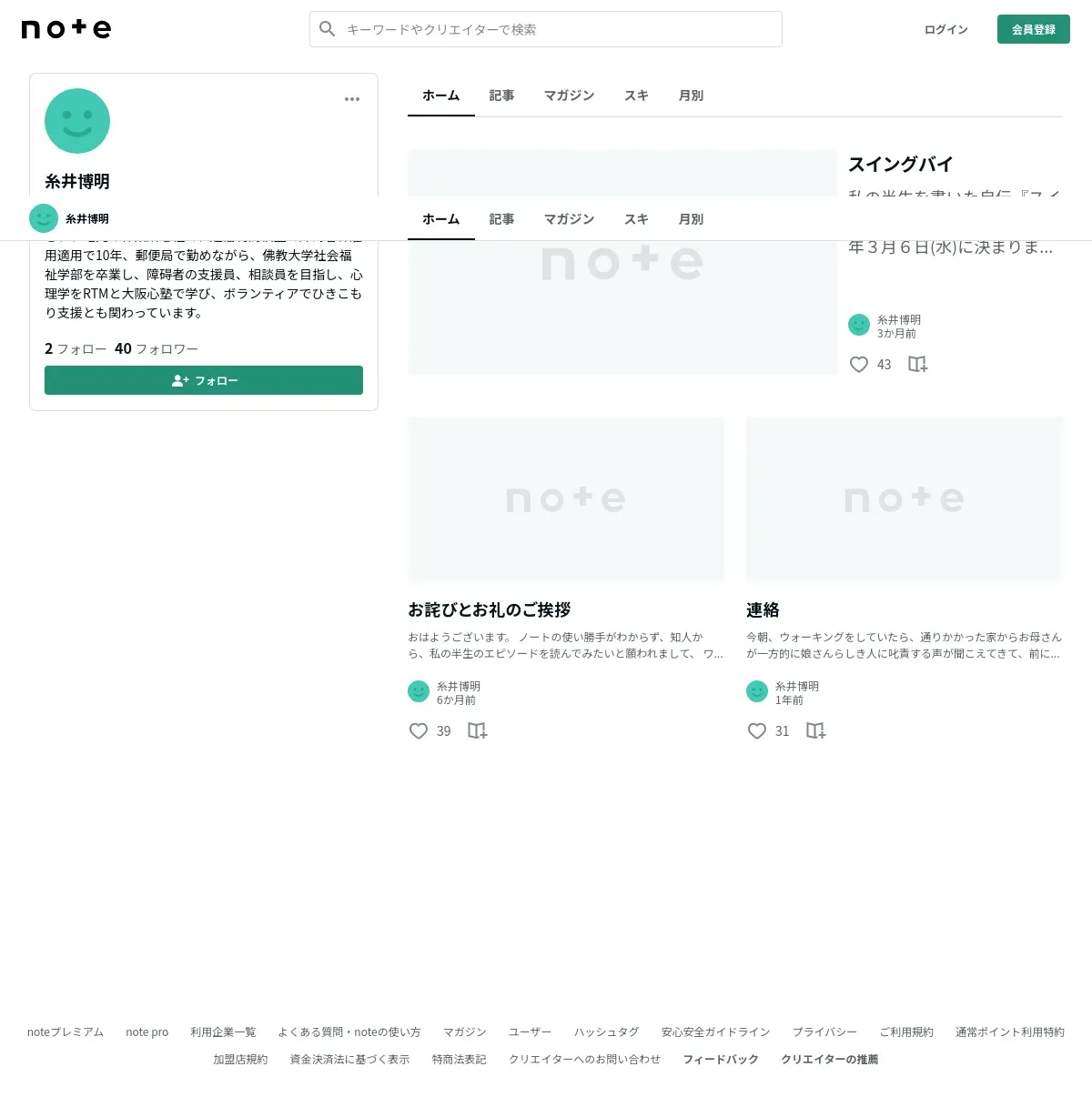
Task: Click the large green smiley profile avatar
Action: pos(77,121)
